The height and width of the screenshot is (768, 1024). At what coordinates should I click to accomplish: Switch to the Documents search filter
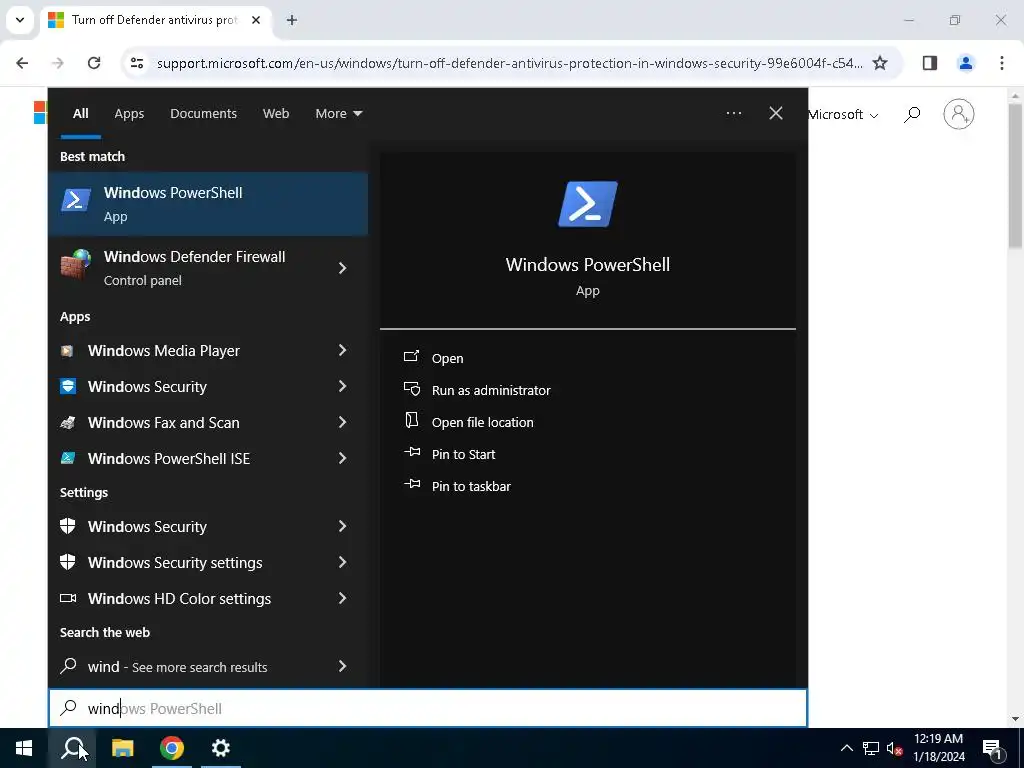(x=203, y=114)
